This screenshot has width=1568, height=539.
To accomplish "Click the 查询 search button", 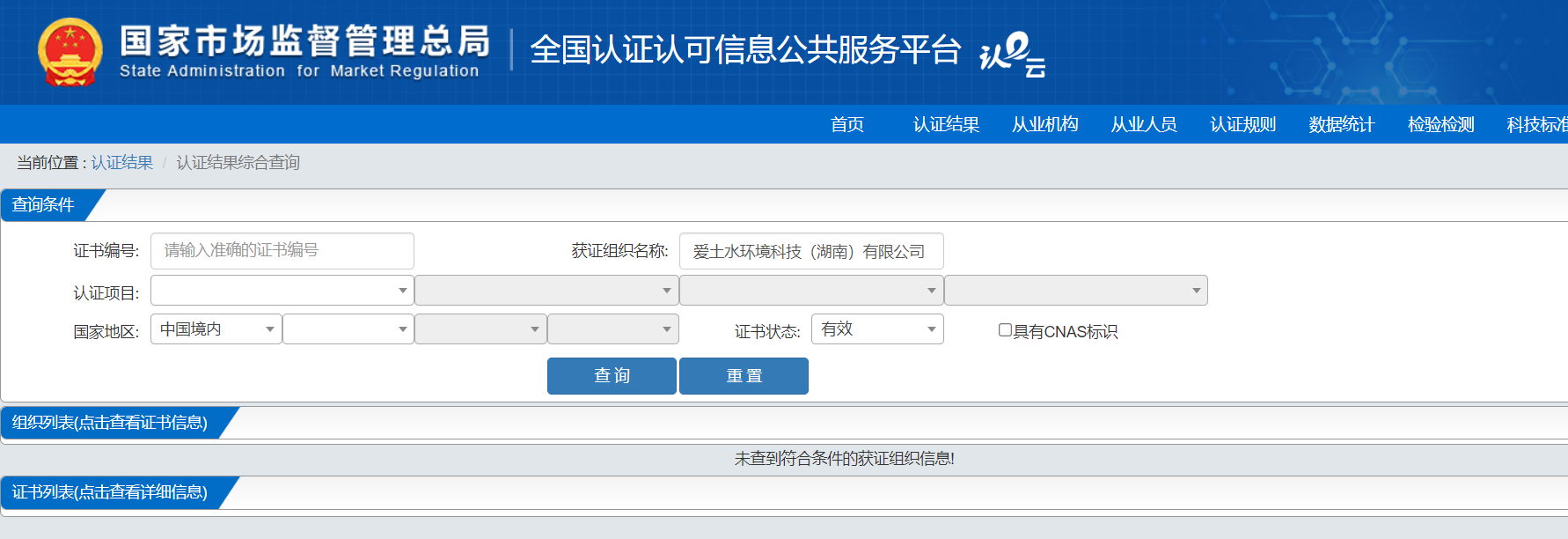I will 612,376.
